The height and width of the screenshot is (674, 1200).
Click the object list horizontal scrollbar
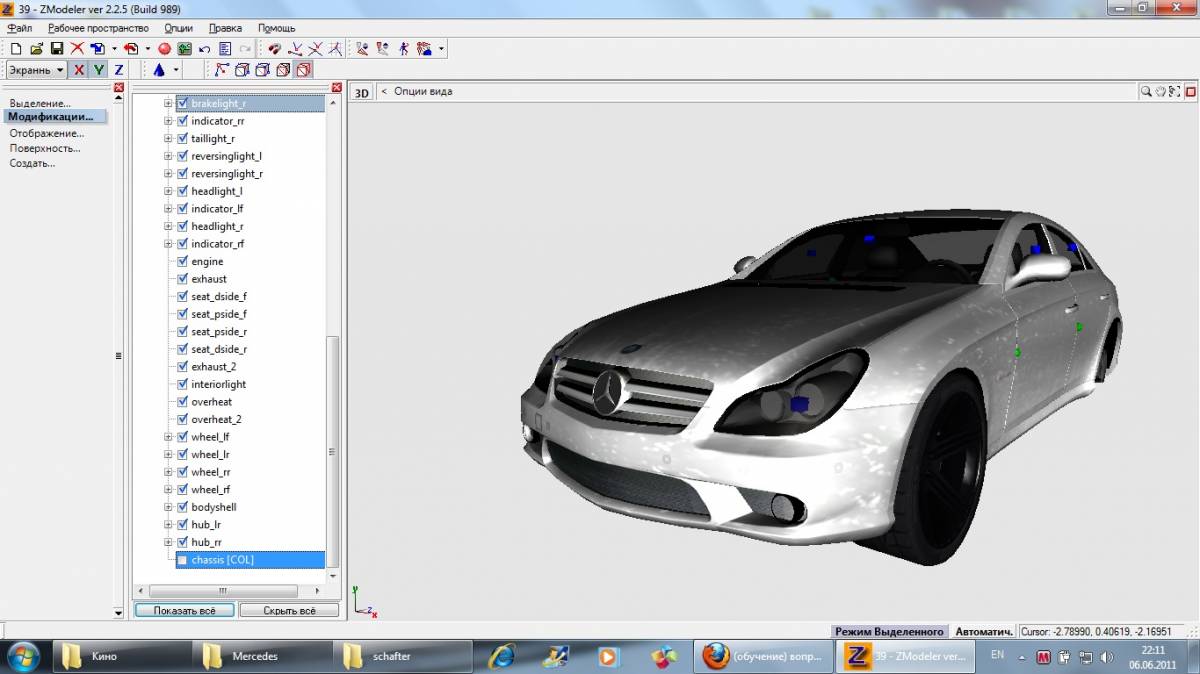coord(222,591)
